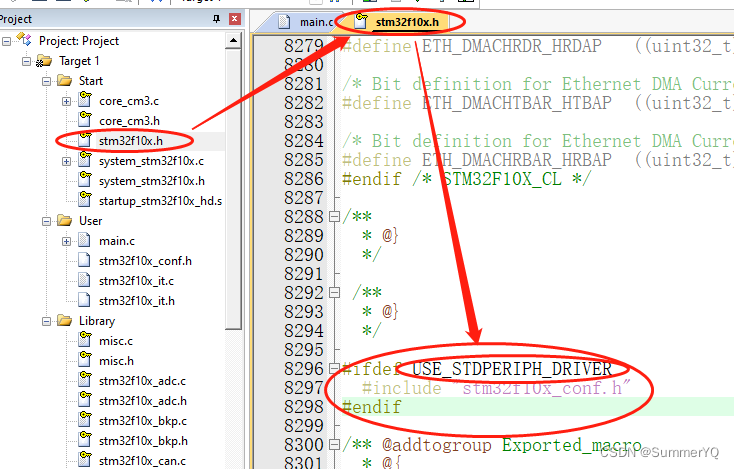Click the Start folder icon
This screenshot has width=734, height=469.
tap(65, 81)
